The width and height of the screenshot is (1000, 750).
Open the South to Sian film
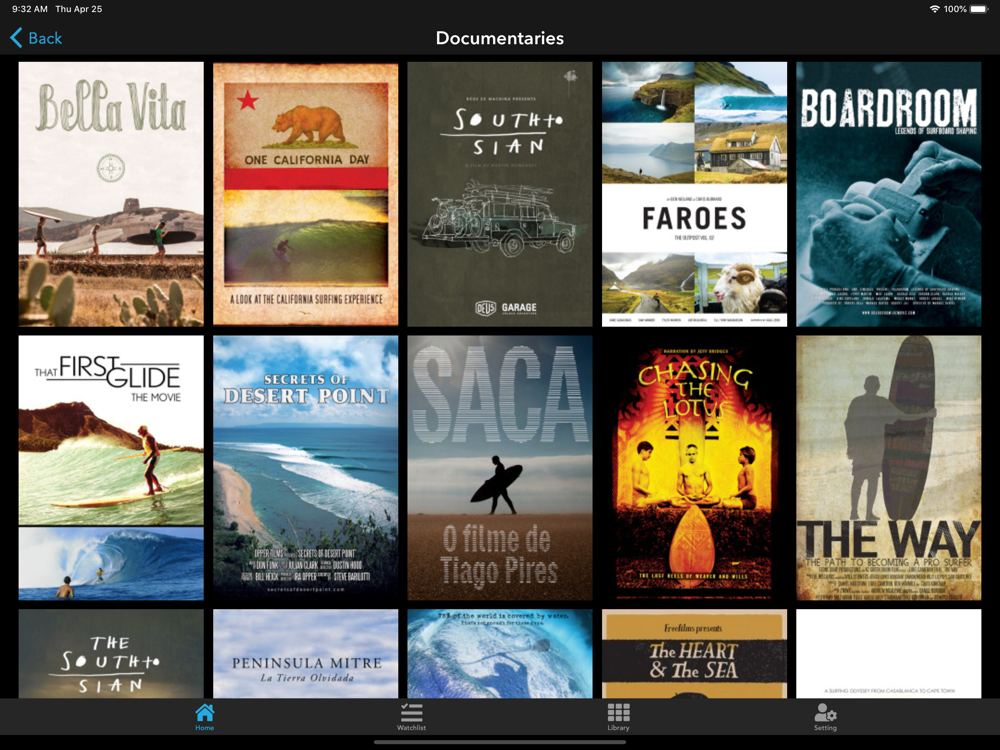(499, 194)
